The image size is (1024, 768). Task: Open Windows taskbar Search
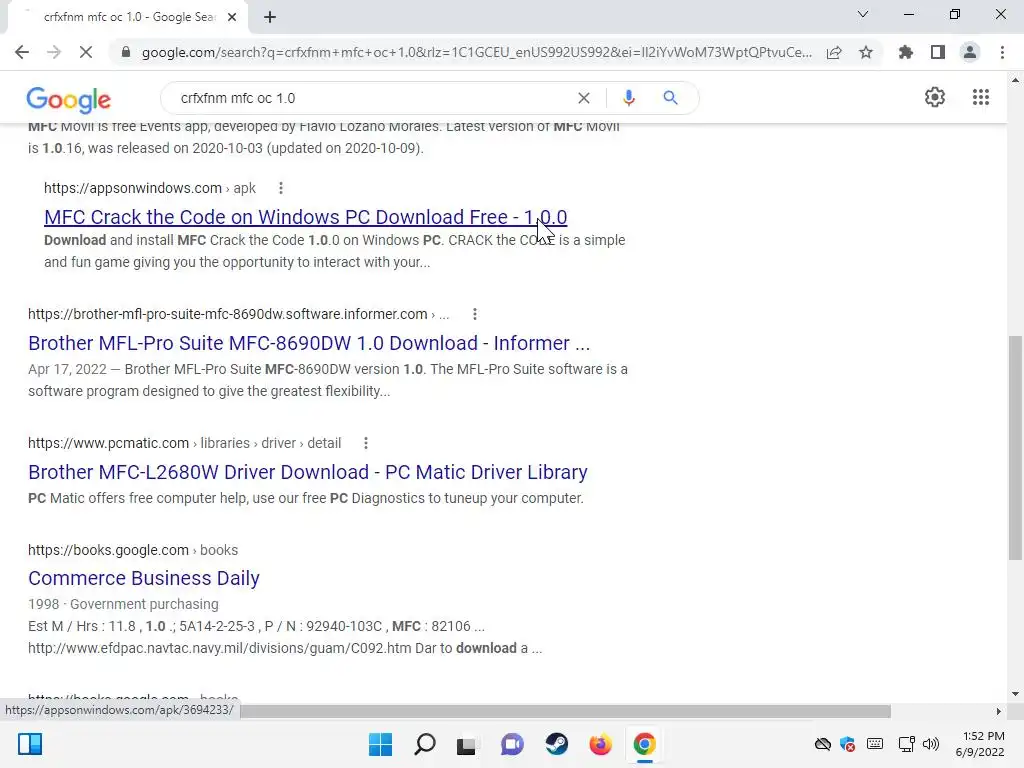[424, 744]
